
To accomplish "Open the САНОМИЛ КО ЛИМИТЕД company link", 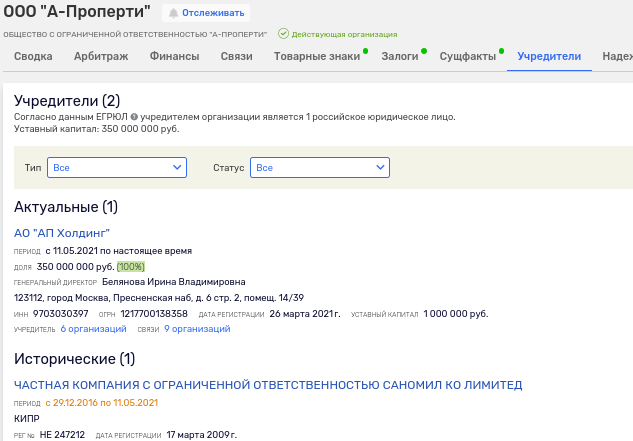I will click(268, 385).
